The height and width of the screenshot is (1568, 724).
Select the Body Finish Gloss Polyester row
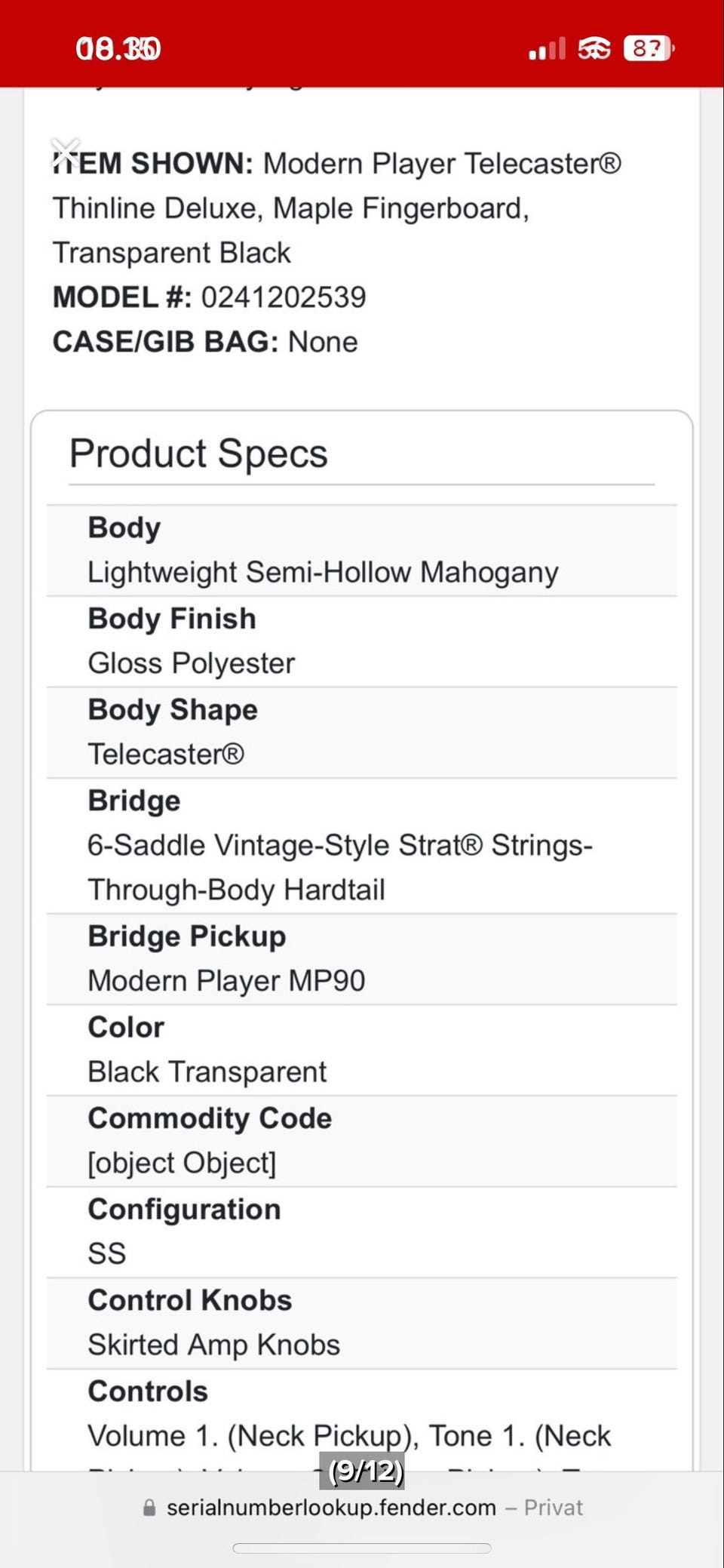click(x=362, y=641)
